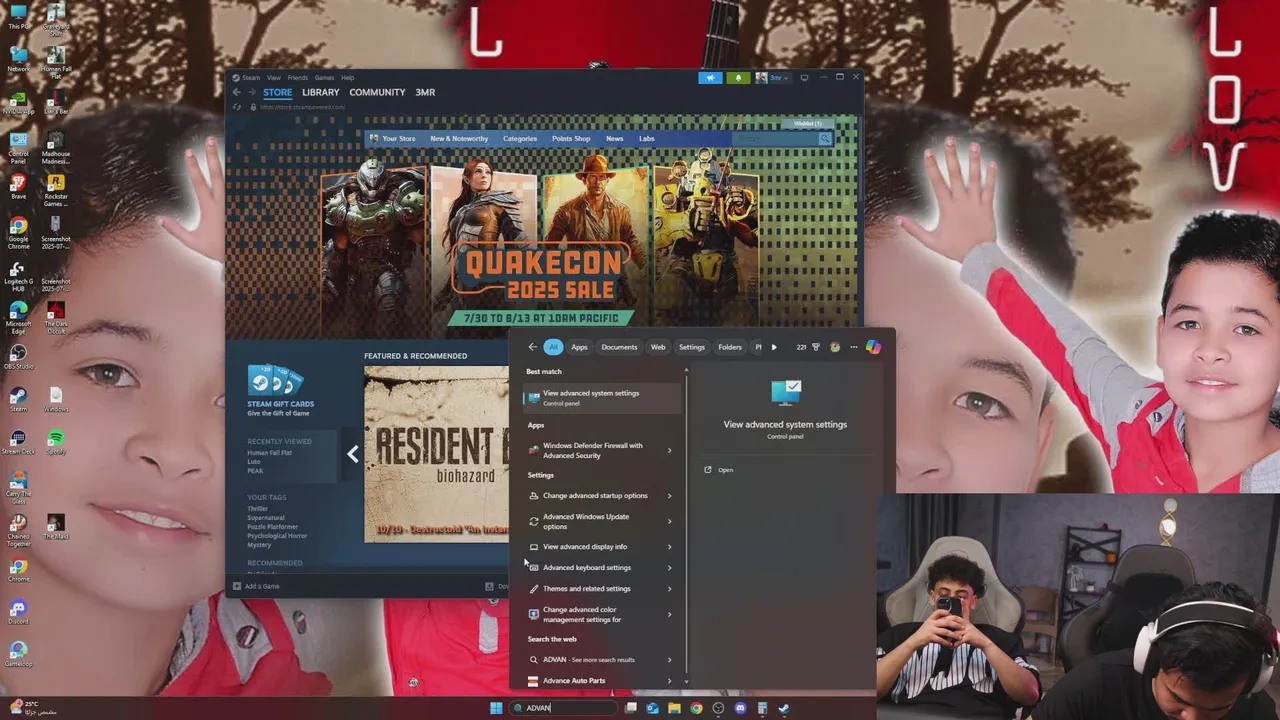
Task: Click the taskbar search field
Action: 564,708
